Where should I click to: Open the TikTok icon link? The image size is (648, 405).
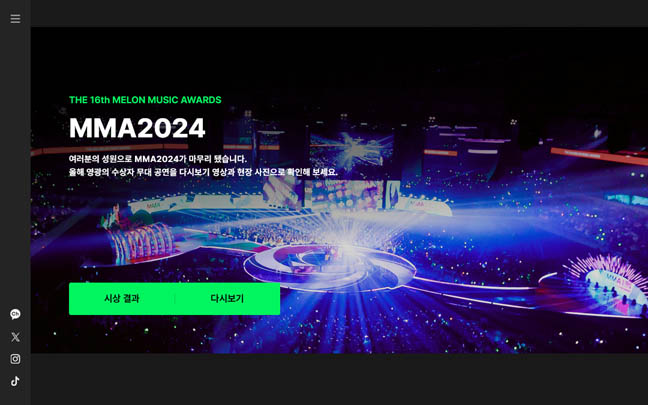(15, 381)
